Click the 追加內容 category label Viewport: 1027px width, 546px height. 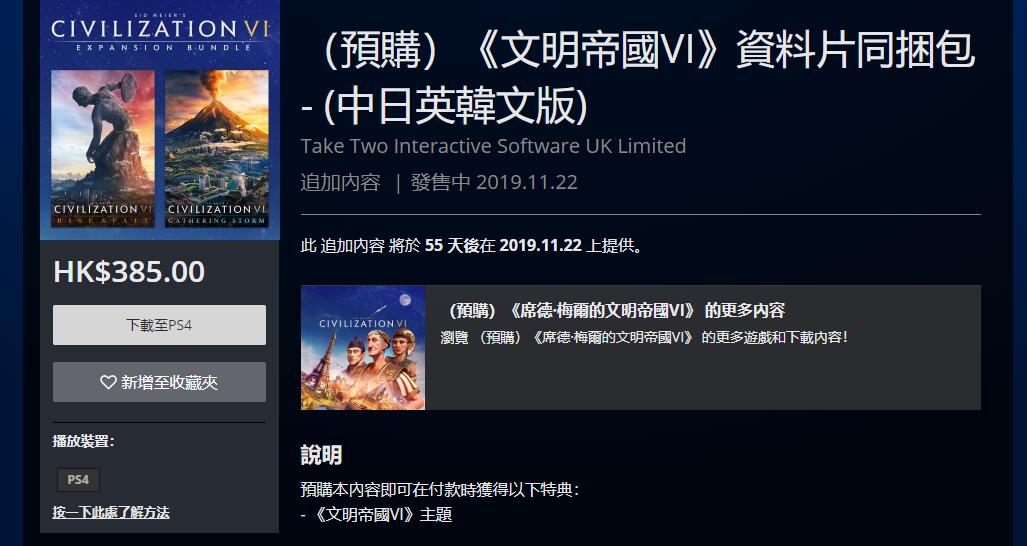click(x=341, y=182)
